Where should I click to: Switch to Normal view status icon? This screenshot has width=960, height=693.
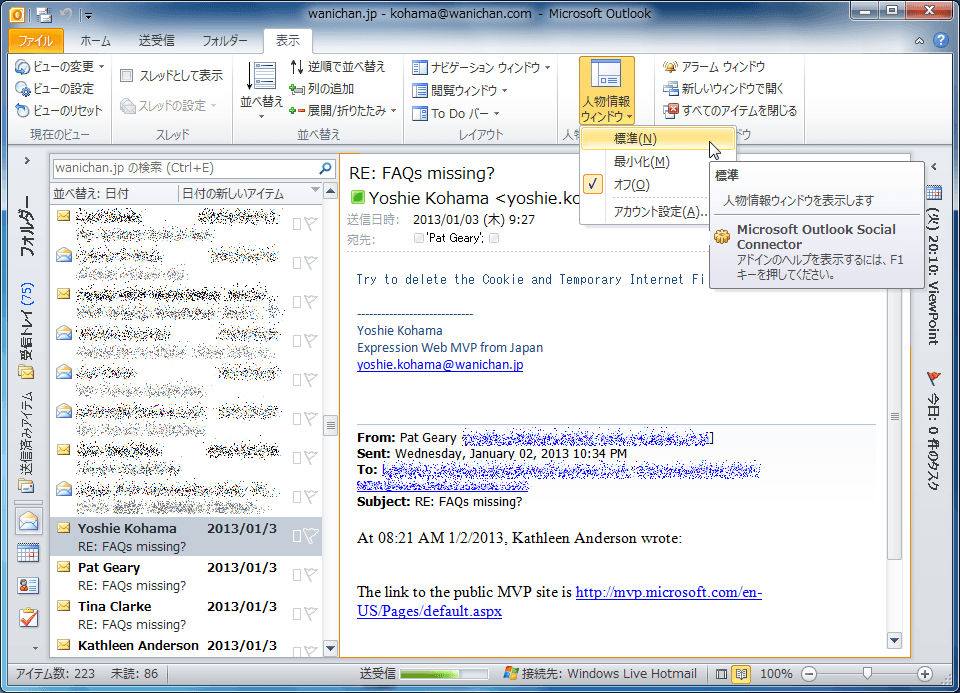click(x=722, y=674)
